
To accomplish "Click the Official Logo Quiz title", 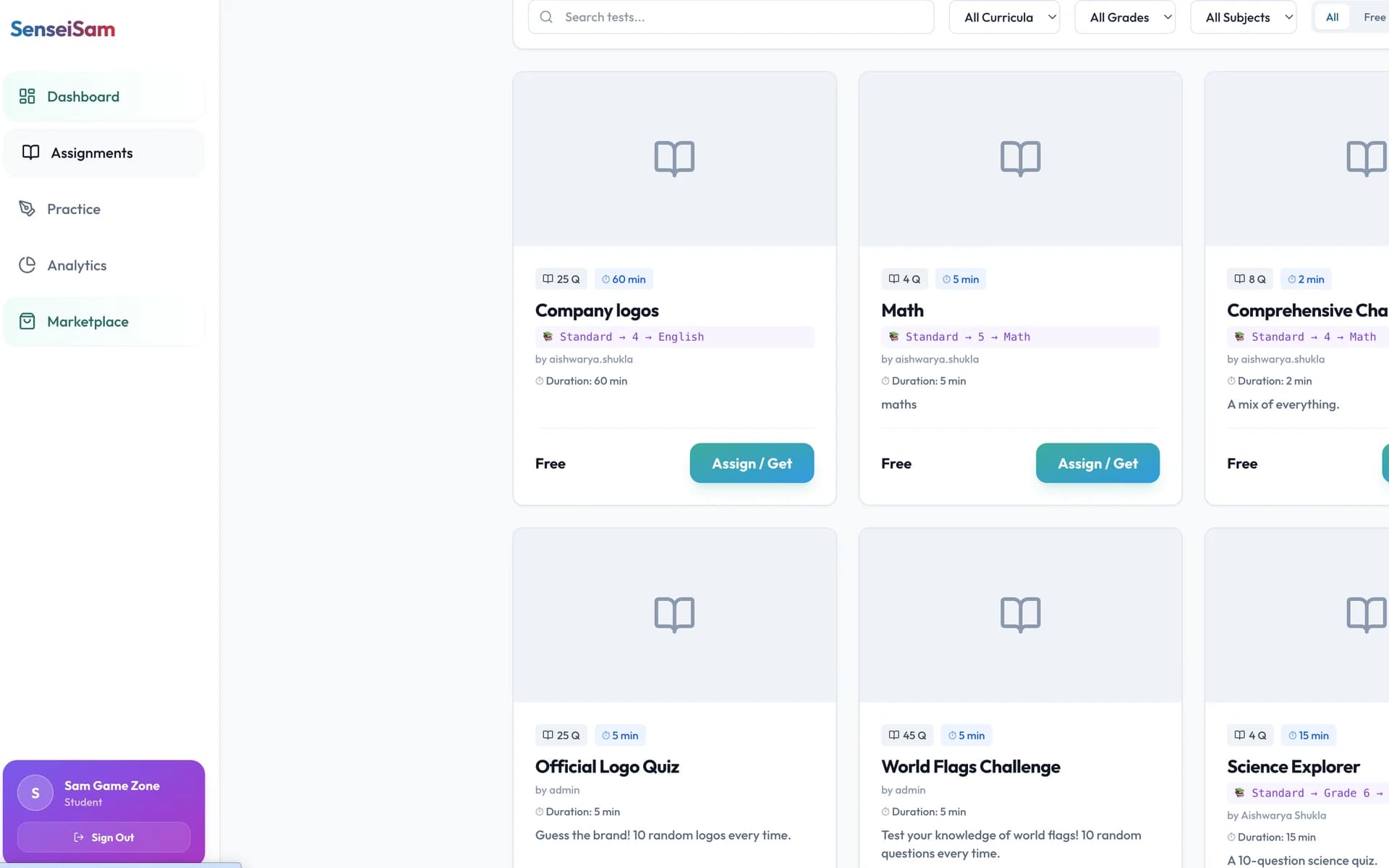I will 607,767.
